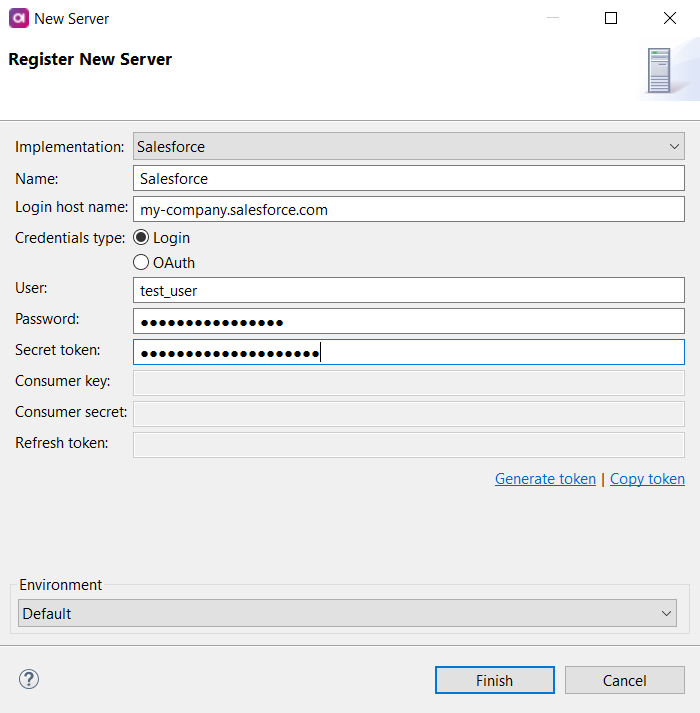The image size is (700, 713).
Task: Click the User field containing test_user
Action: click(x=408, y=289)
